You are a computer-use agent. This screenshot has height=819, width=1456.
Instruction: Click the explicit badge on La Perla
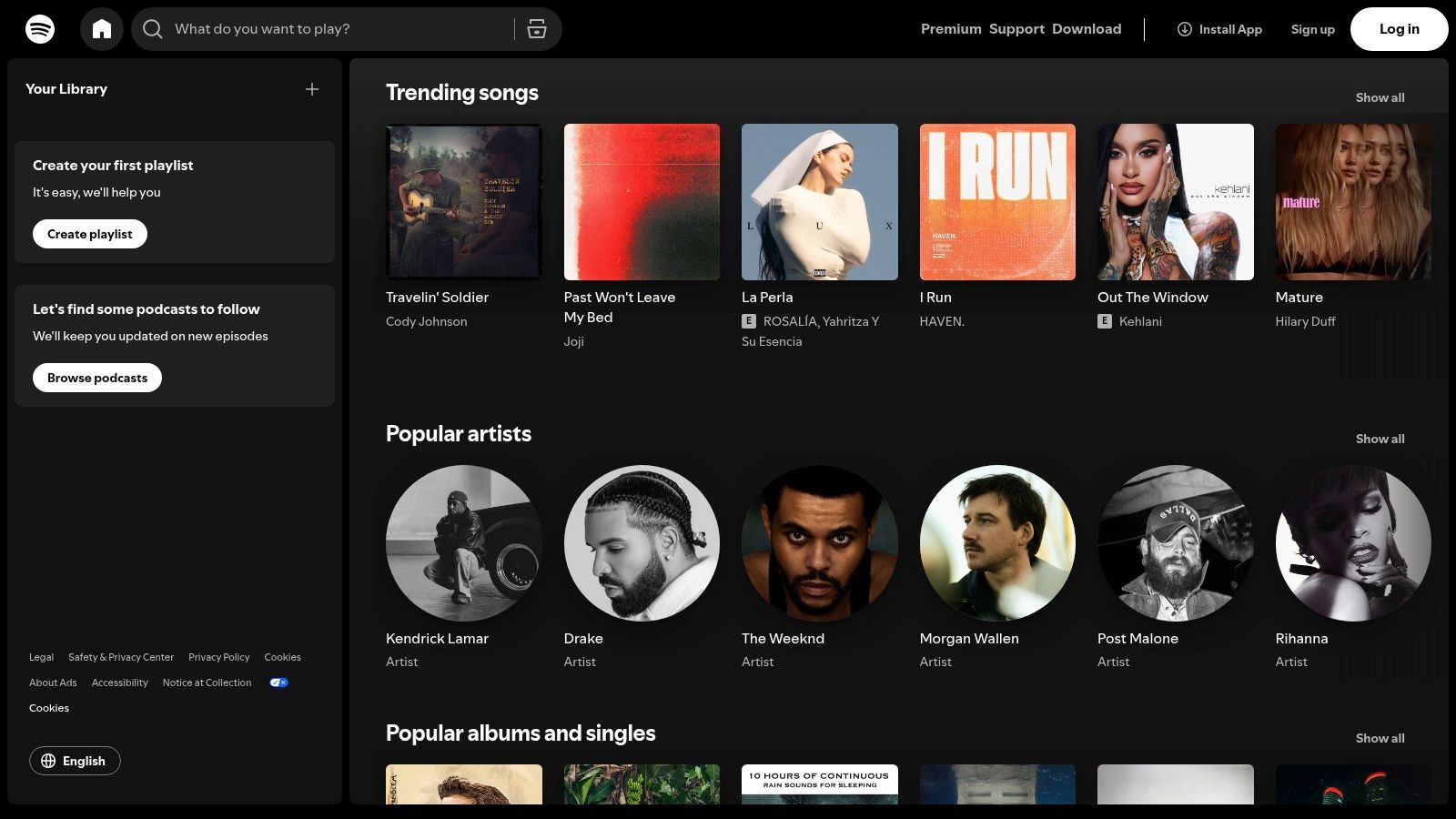click(x=749, y=321)
